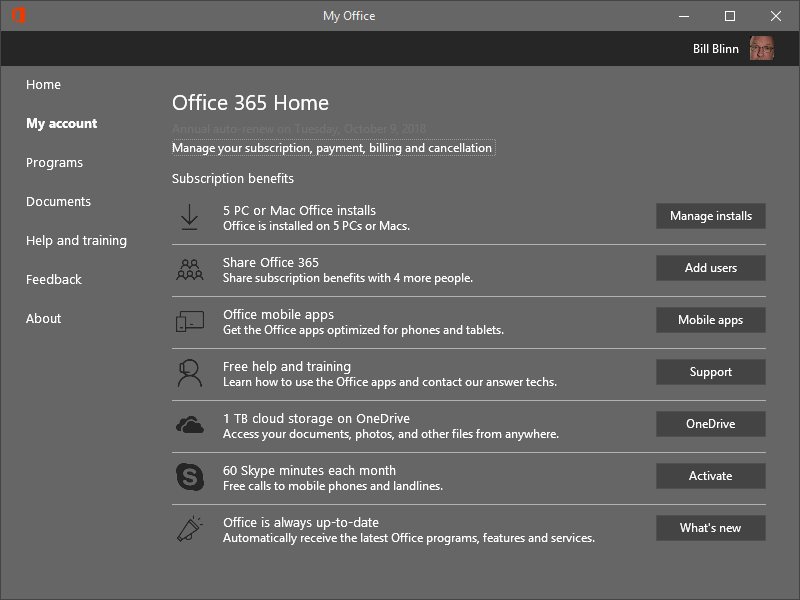The width and height of the screenshot is (800, 600).
Task: Click 'Free calls to mobile phones and landlines.' text
Action: click(333, 486)
